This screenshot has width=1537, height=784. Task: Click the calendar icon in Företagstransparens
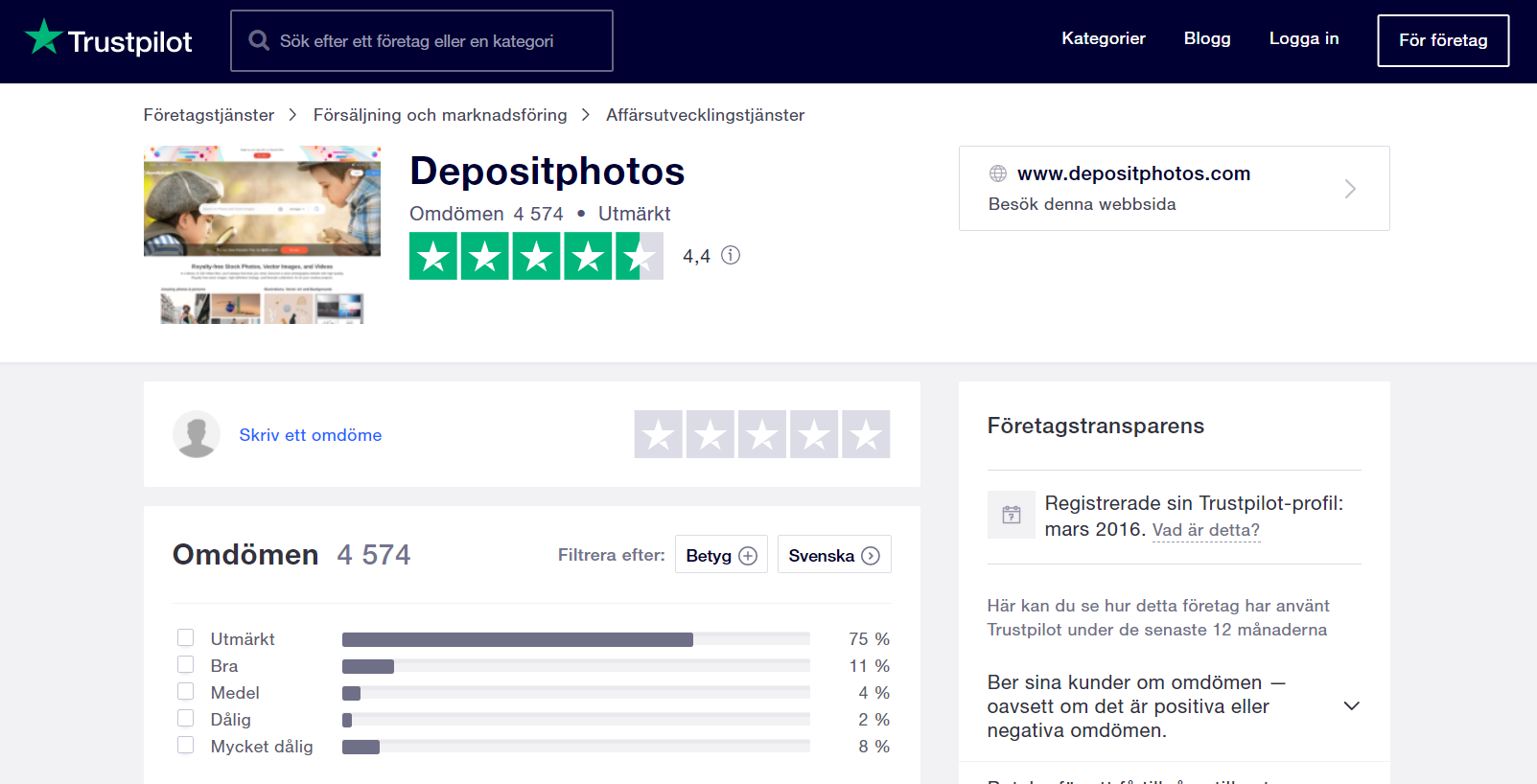pyautogui.click(x=1012, y=515)
